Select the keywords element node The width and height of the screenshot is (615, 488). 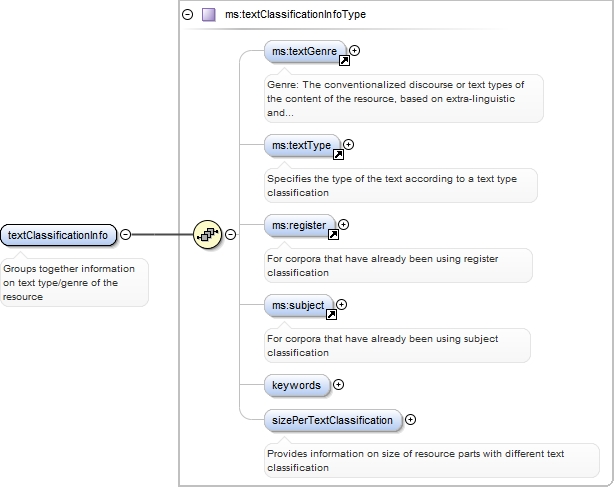[x=296, y=384]
